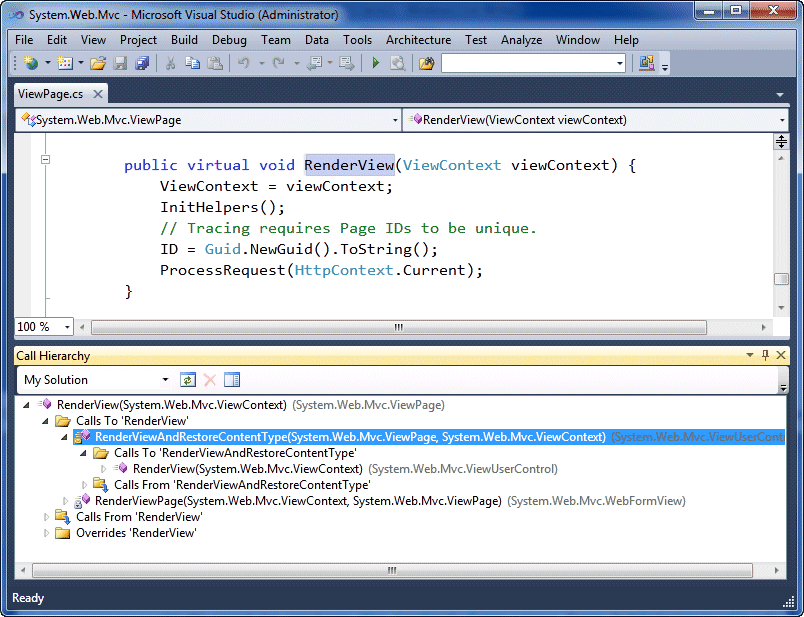Toggle the Call Hierarchy details pane
The height and width of the screenshot is (617, 804).
point(232,380)
